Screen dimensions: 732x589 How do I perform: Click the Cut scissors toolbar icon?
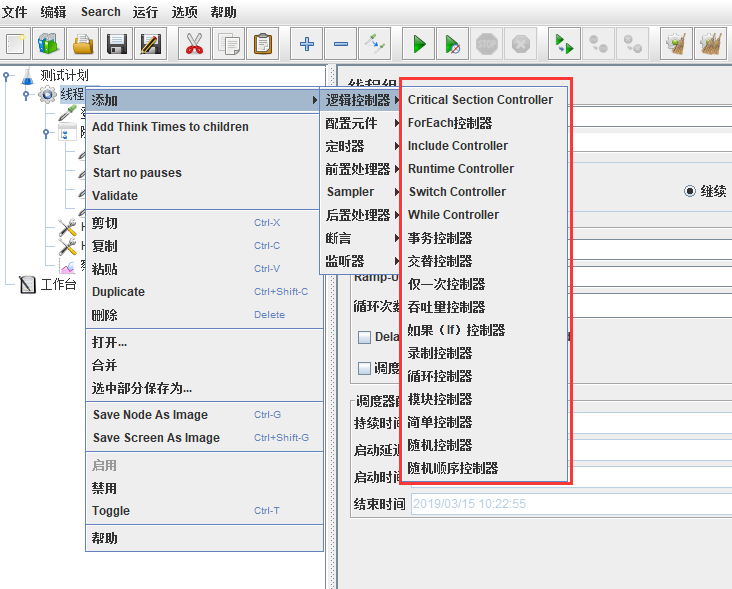pyautogui.click(x=194, y=44)
